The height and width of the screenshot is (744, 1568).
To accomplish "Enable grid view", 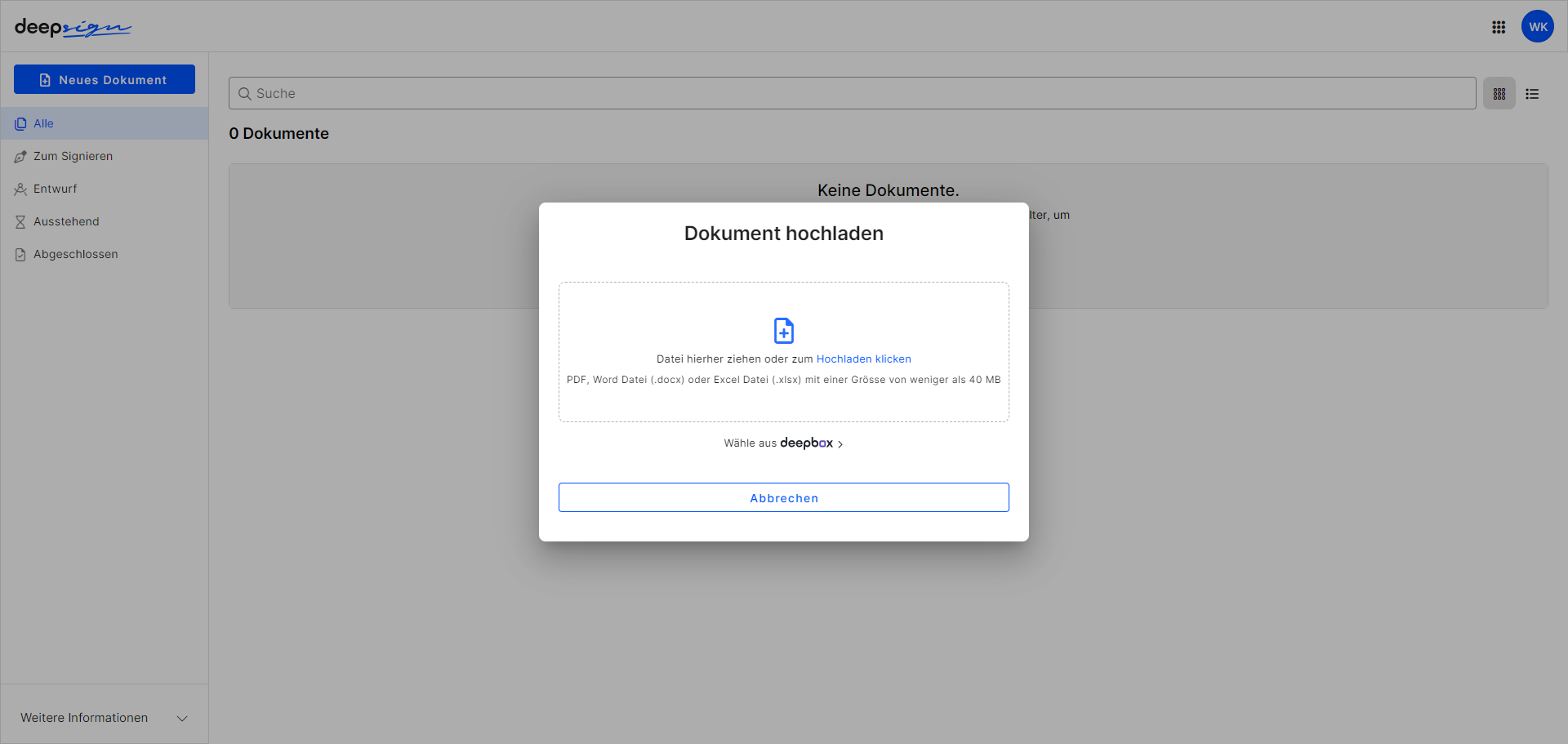I will point(1499,93).
